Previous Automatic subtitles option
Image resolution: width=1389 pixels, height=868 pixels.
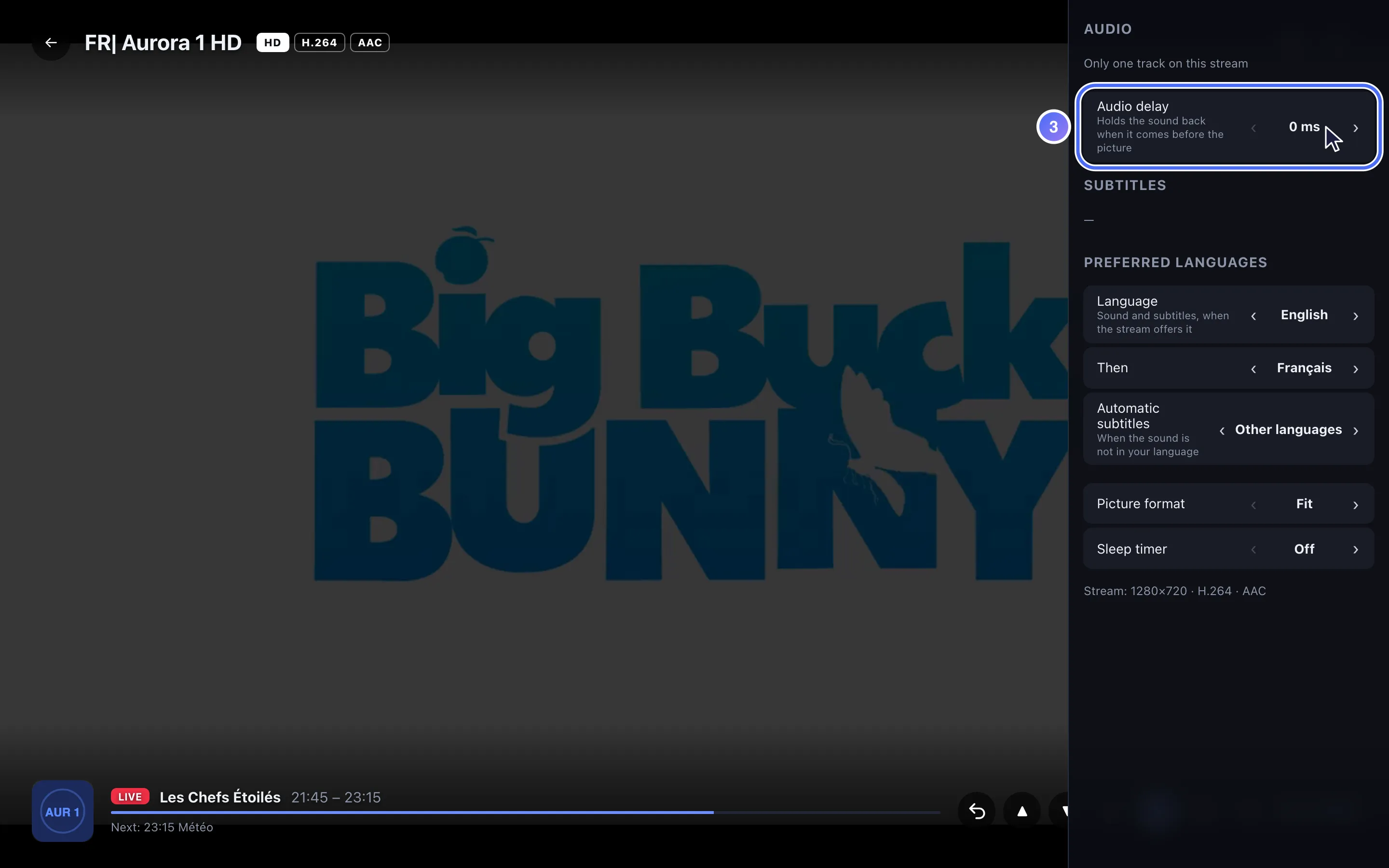1222,431
